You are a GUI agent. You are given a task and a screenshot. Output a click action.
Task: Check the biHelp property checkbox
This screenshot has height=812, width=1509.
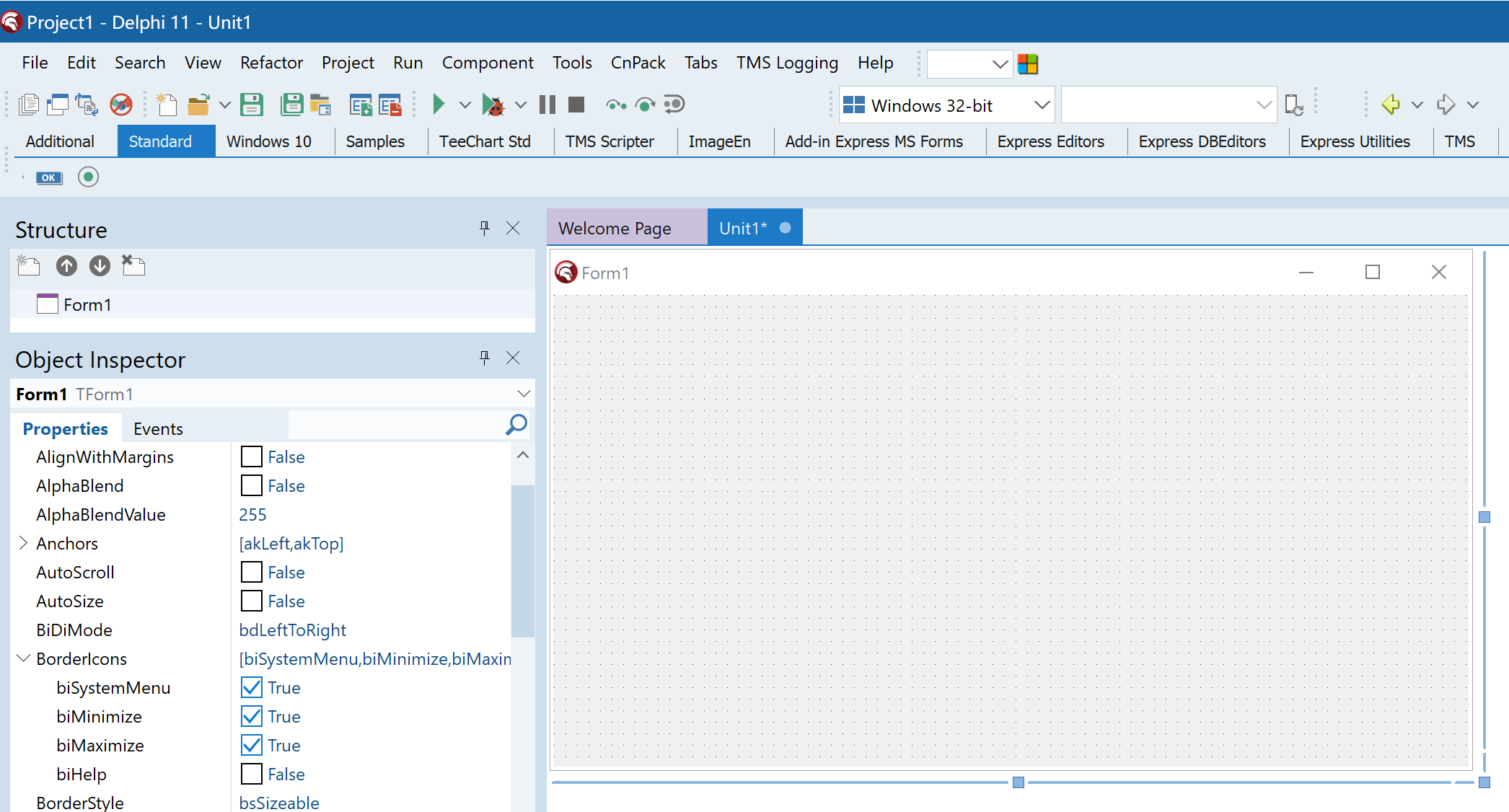[251, 775]
